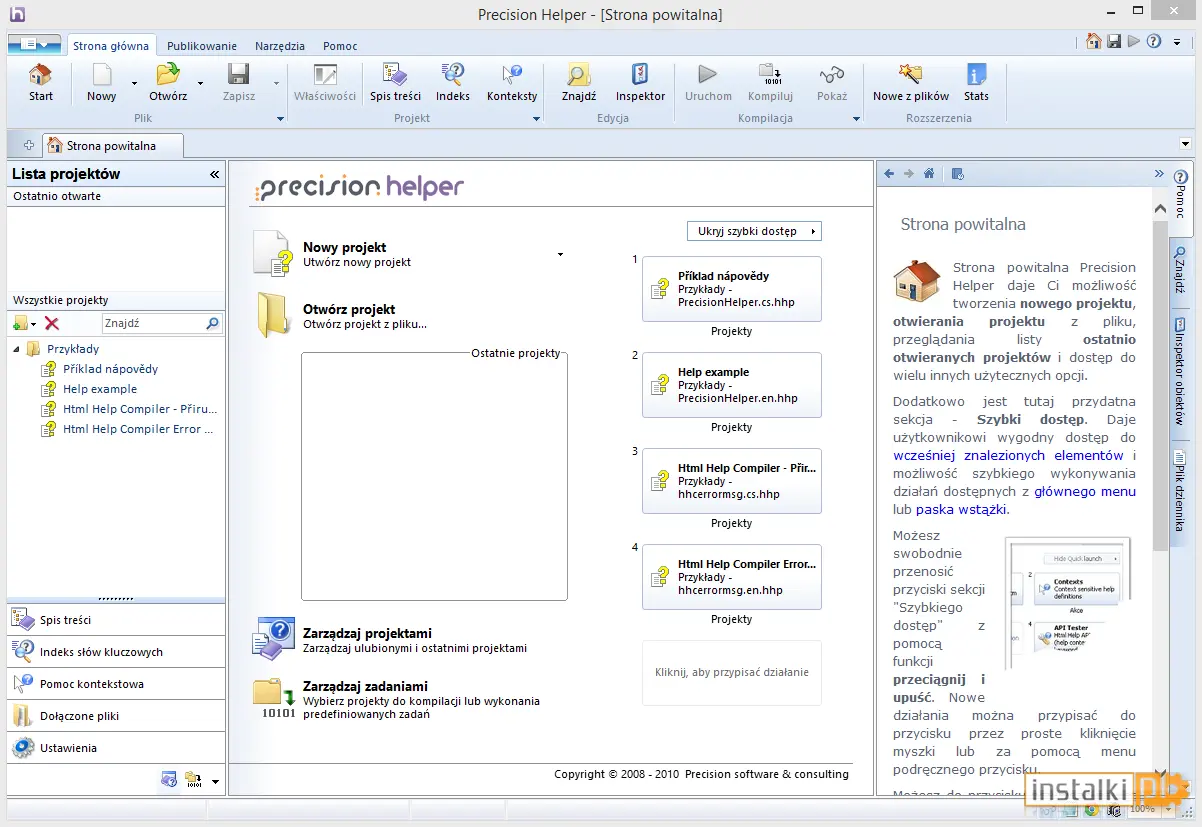Click the compile tasks icon at navigation pane bottom
Viewport: 1202px width, 827px height.
(193, 780)
